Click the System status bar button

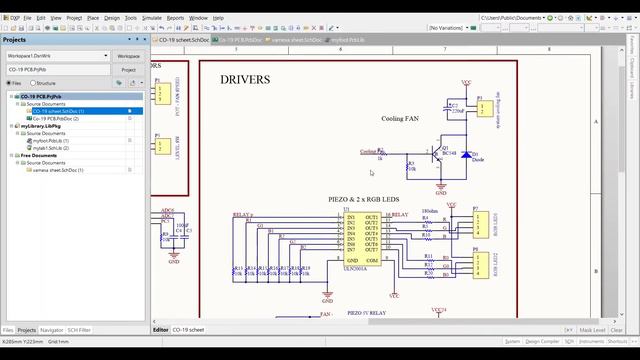(512, 341)
